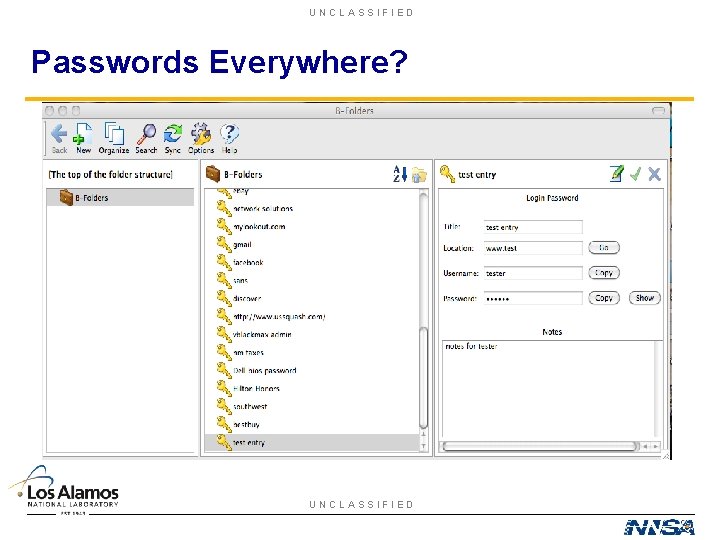Viewport: 720px width, 540px height.
Task: Open the Hilton Honors entry
Action: click(x=256, y=388)
